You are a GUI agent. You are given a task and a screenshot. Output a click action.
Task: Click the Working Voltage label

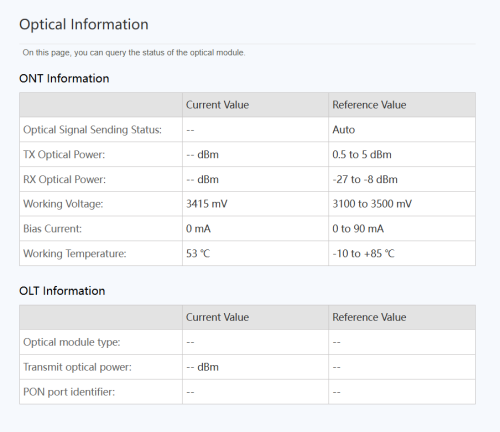pyautogui.click(x=63, y=204)
